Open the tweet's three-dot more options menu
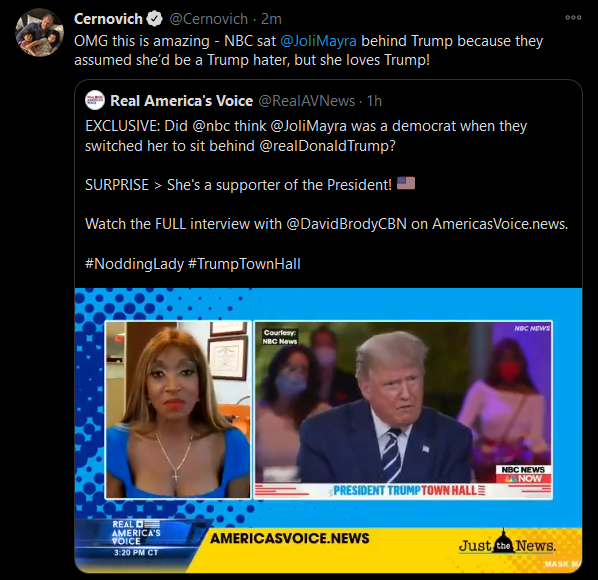Image resolution: width=598 pixels, height=580 pixels. click(573, 18)
